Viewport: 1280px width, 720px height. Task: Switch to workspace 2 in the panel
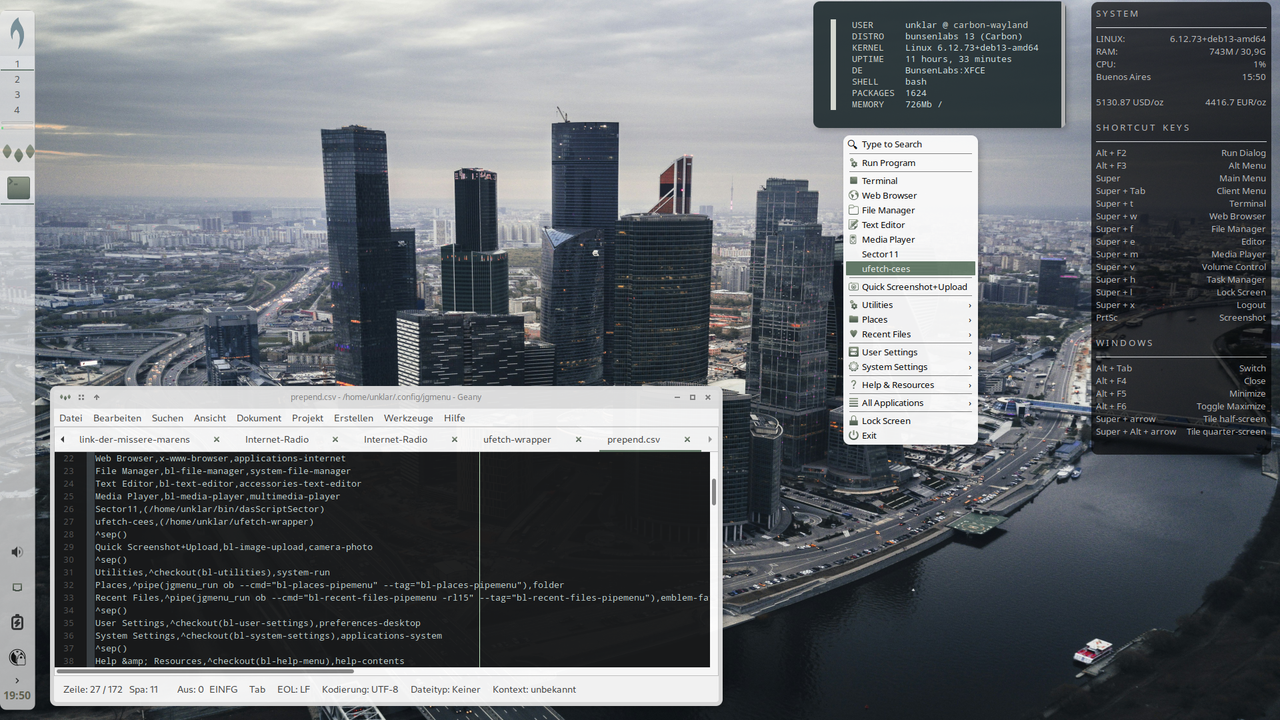pos(17,79)
